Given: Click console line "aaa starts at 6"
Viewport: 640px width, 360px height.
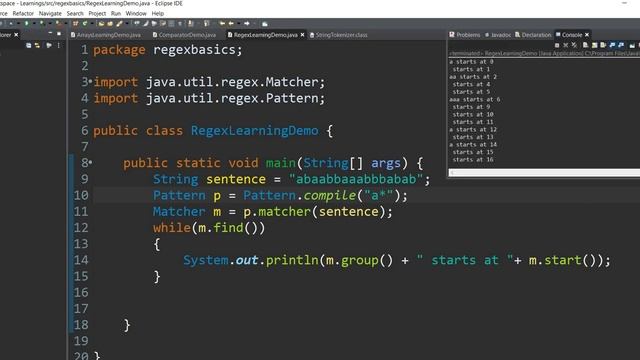Looking at the screenshot, I should coord(475,99).
